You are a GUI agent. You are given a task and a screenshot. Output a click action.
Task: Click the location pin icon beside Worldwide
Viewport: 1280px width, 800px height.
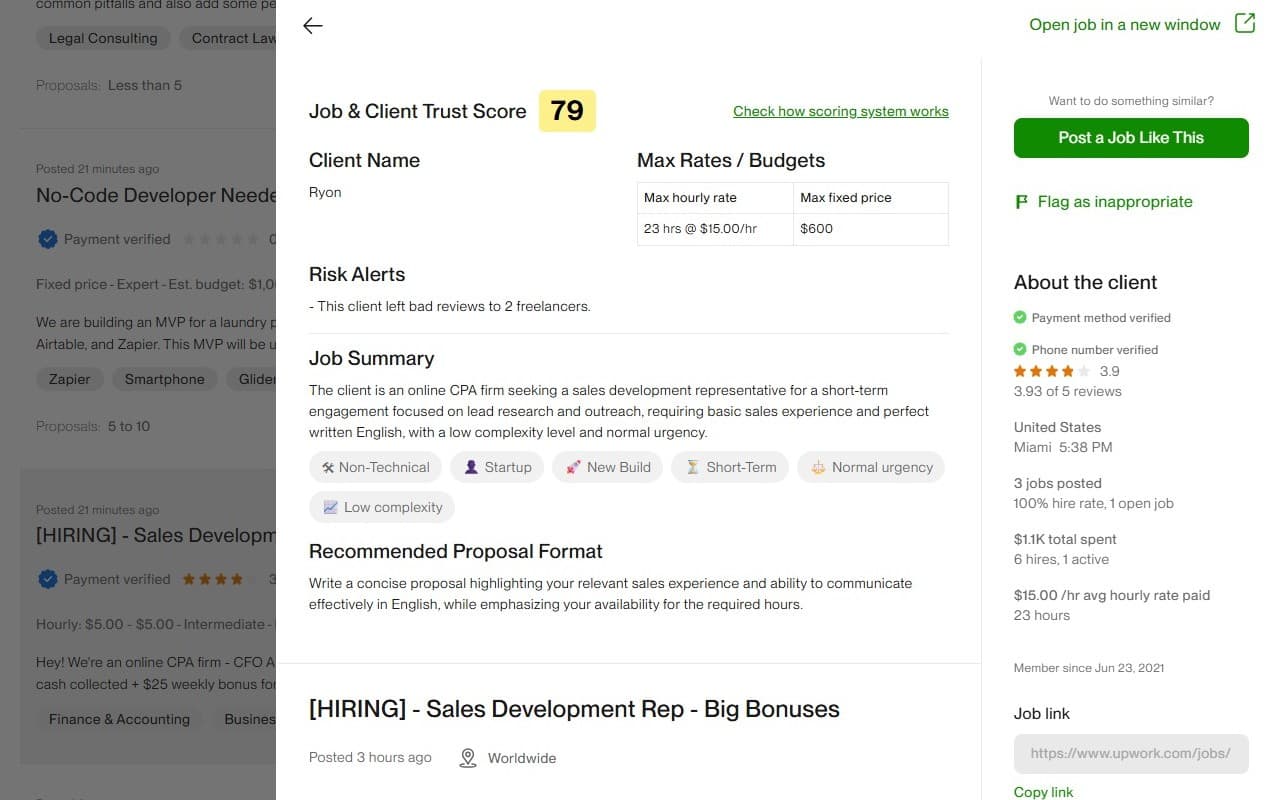pyautogui.click(x=467, y=758)
